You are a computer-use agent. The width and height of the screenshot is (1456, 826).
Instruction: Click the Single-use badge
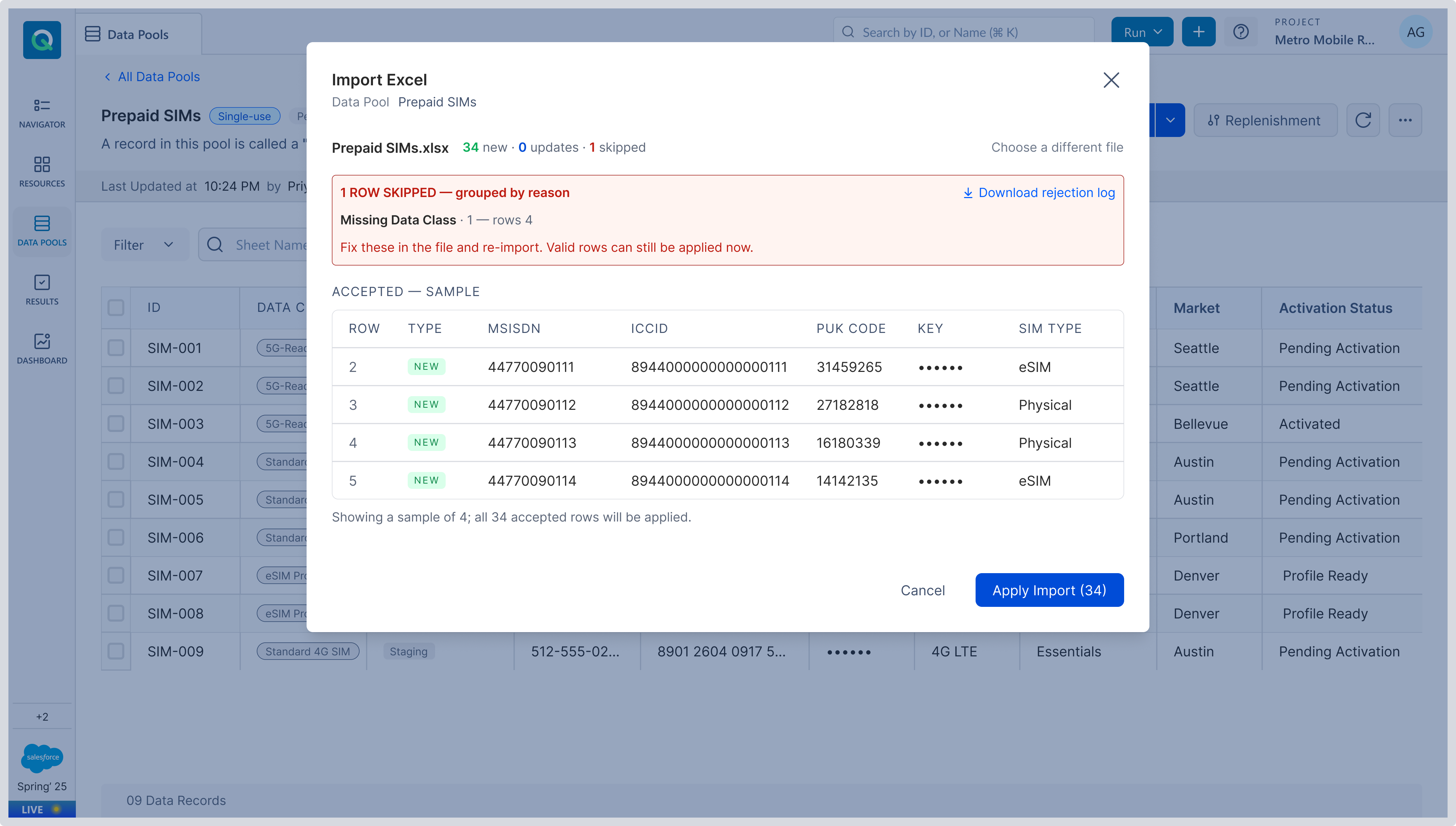point(244,116)
